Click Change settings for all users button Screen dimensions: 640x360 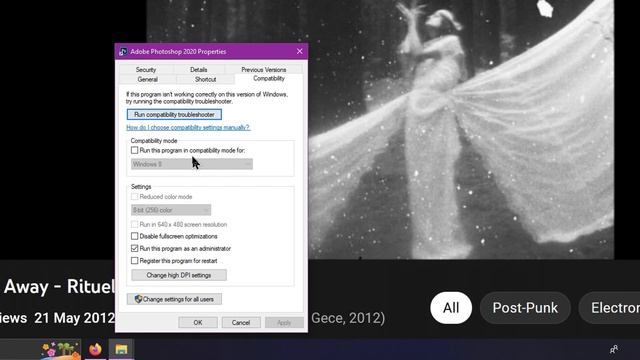[174, 299]
